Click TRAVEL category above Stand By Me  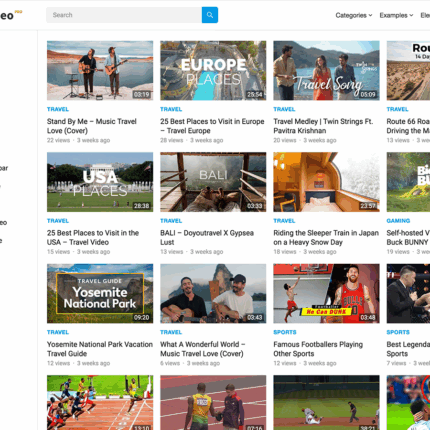(58, 109)
